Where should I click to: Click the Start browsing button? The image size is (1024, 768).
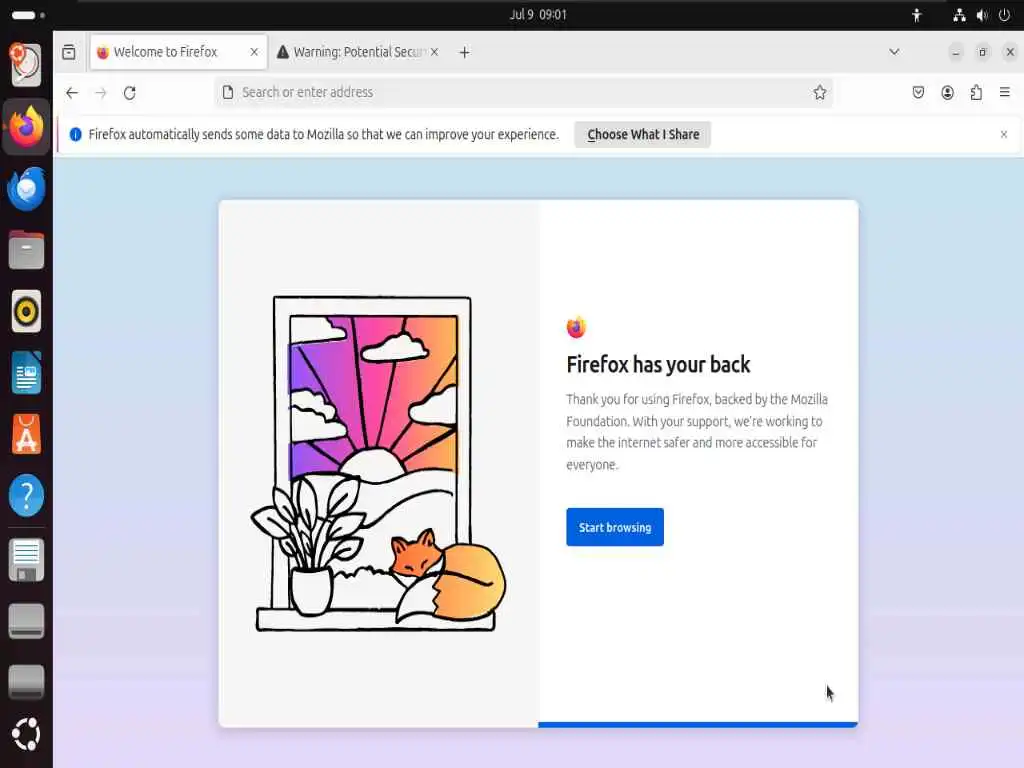click(x=615, y=527)
